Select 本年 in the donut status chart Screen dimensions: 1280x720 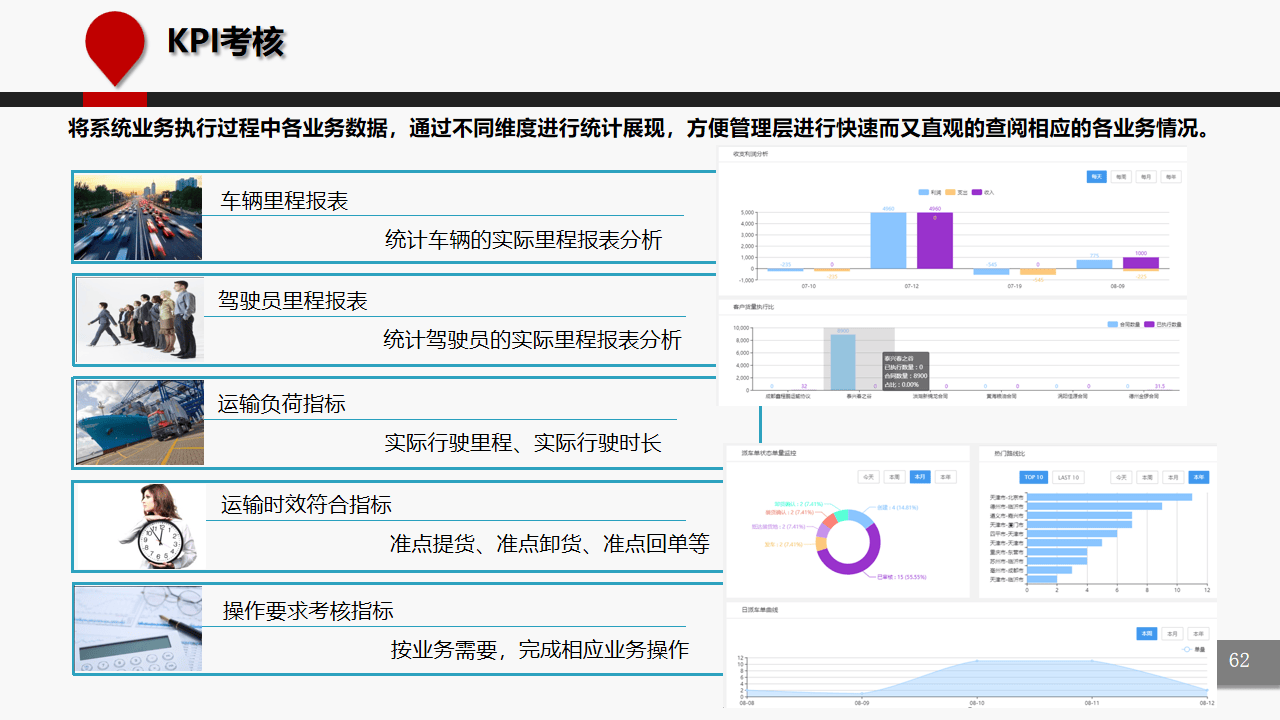945,477
